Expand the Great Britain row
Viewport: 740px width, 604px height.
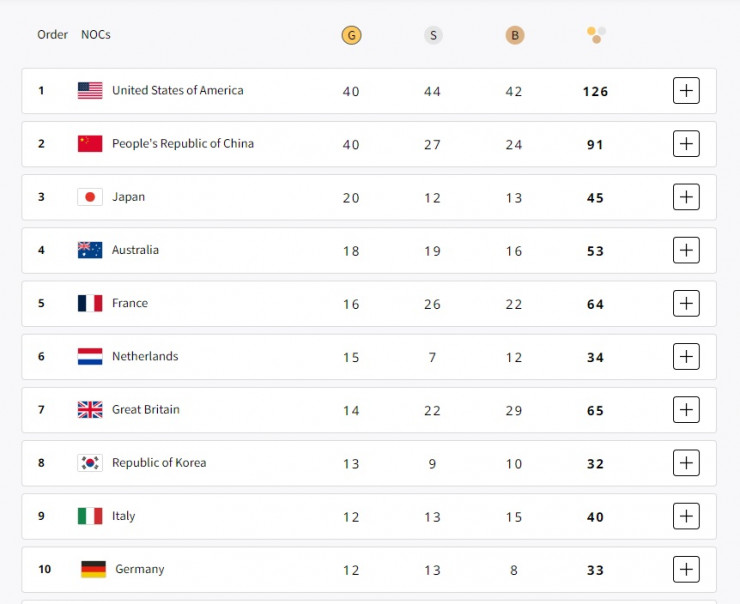click(686, 410)
